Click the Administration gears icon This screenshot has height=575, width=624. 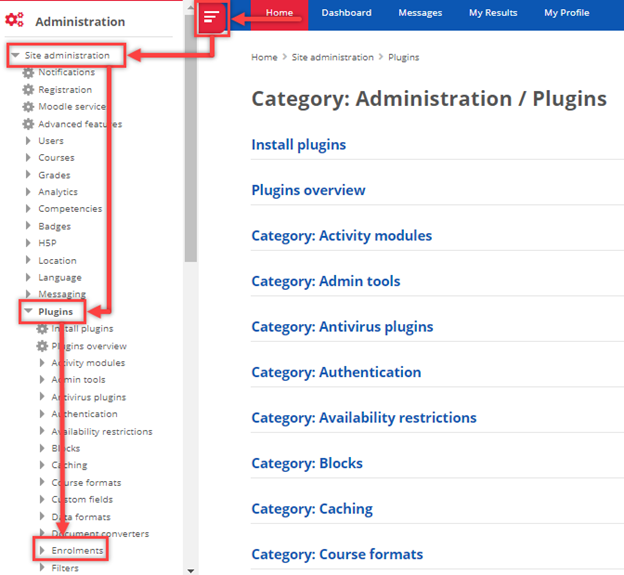(x=14, y=19)
